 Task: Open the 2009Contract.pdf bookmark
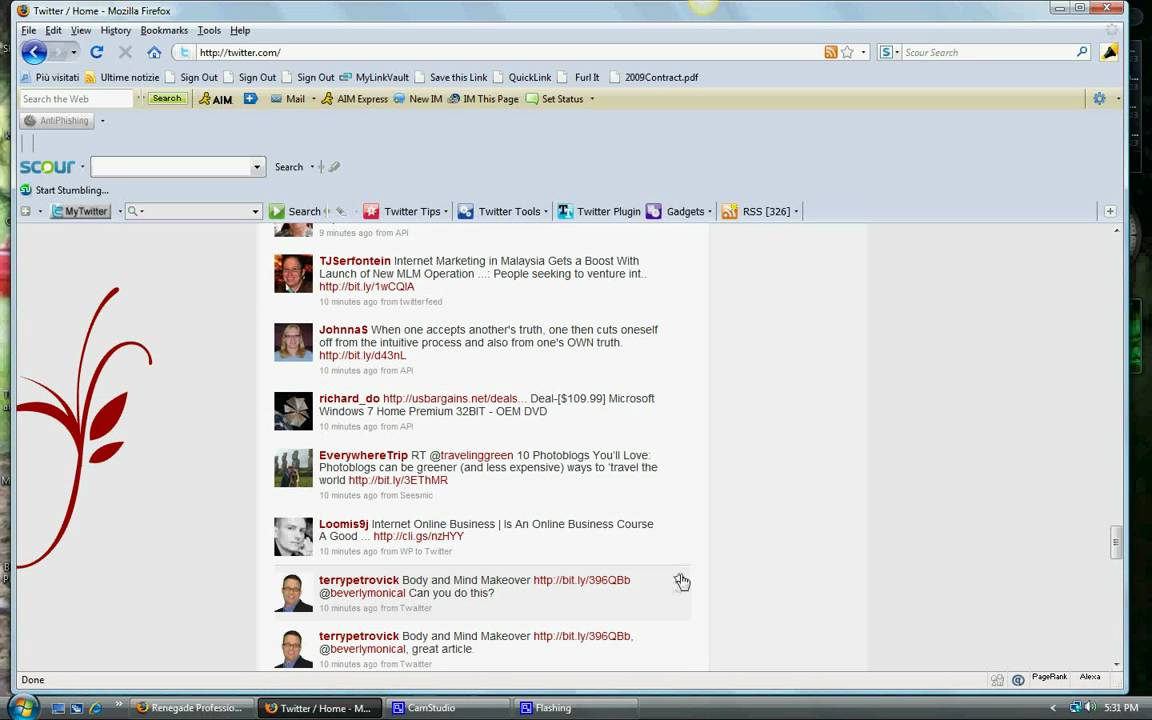click(654, 77)
